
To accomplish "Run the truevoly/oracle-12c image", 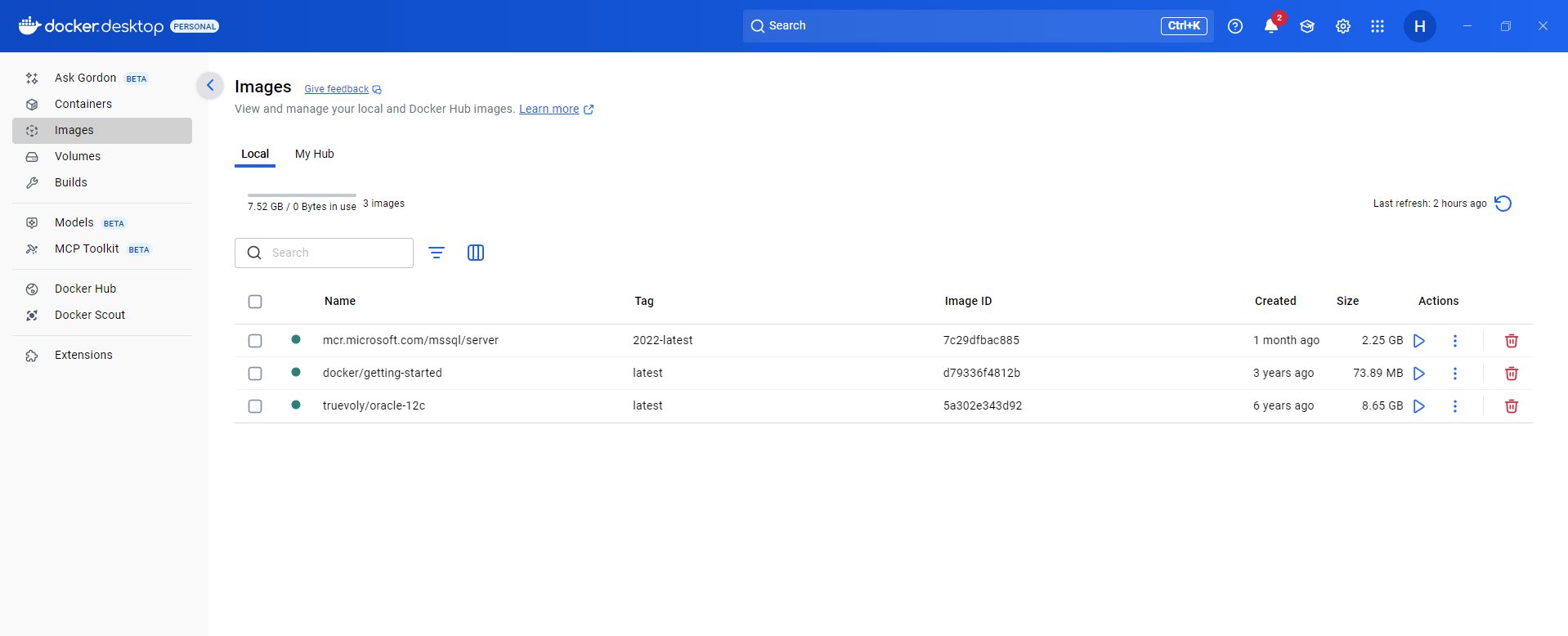I will click(1419, 406).
